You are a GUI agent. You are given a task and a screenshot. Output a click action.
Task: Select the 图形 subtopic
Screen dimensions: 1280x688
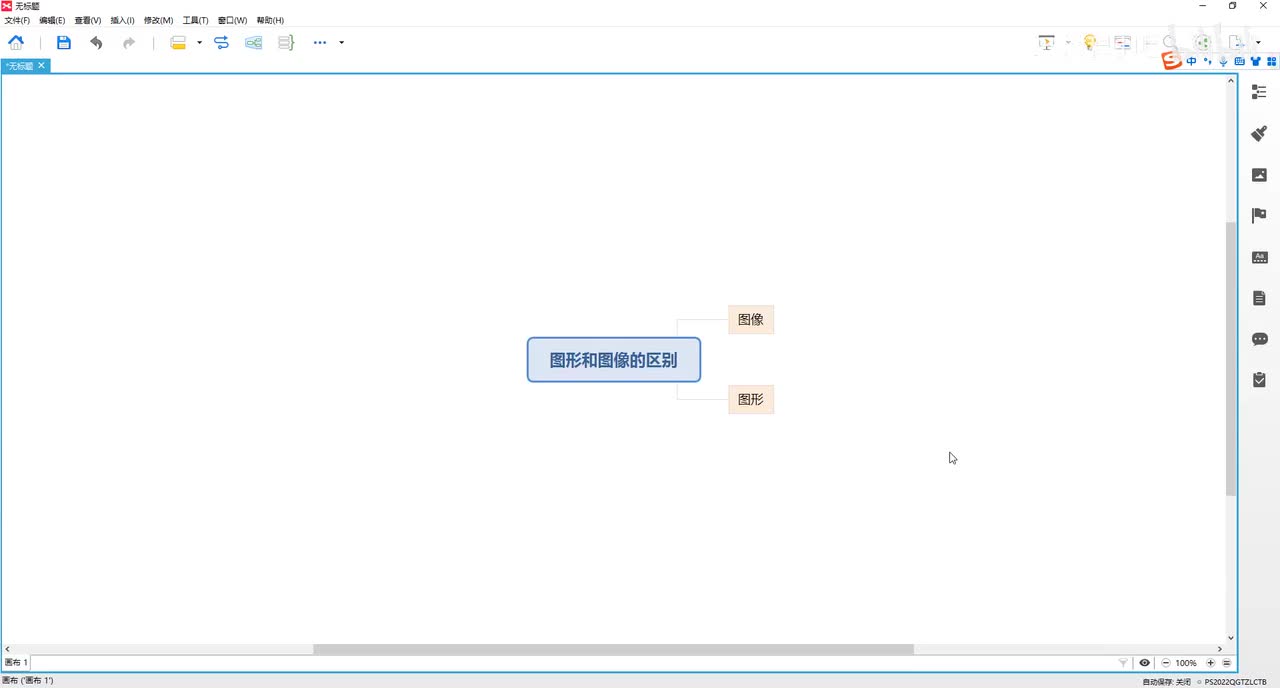(751, 400)
